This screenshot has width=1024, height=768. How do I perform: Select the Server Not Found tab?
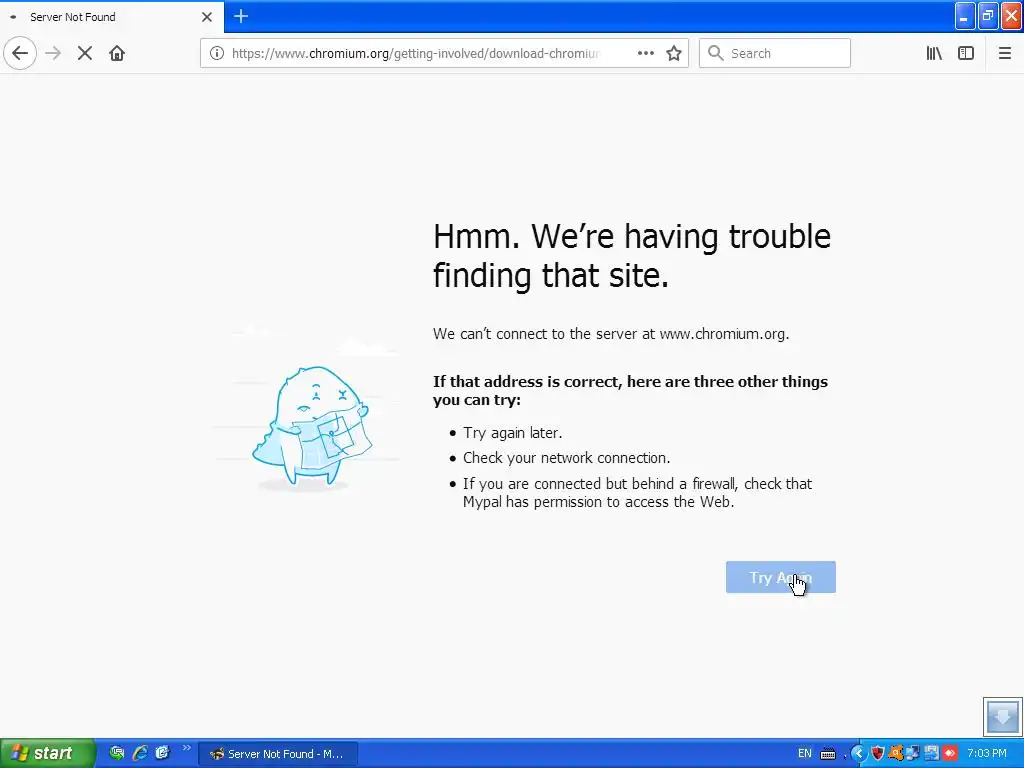coord(111,17)
